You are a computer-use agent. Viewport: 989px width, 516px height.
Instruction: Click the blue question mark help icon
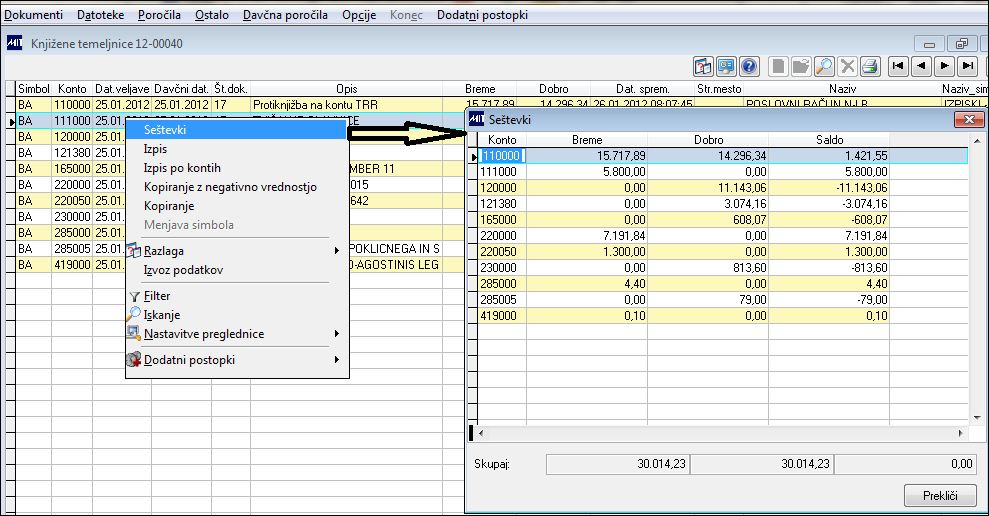point(749,66)
